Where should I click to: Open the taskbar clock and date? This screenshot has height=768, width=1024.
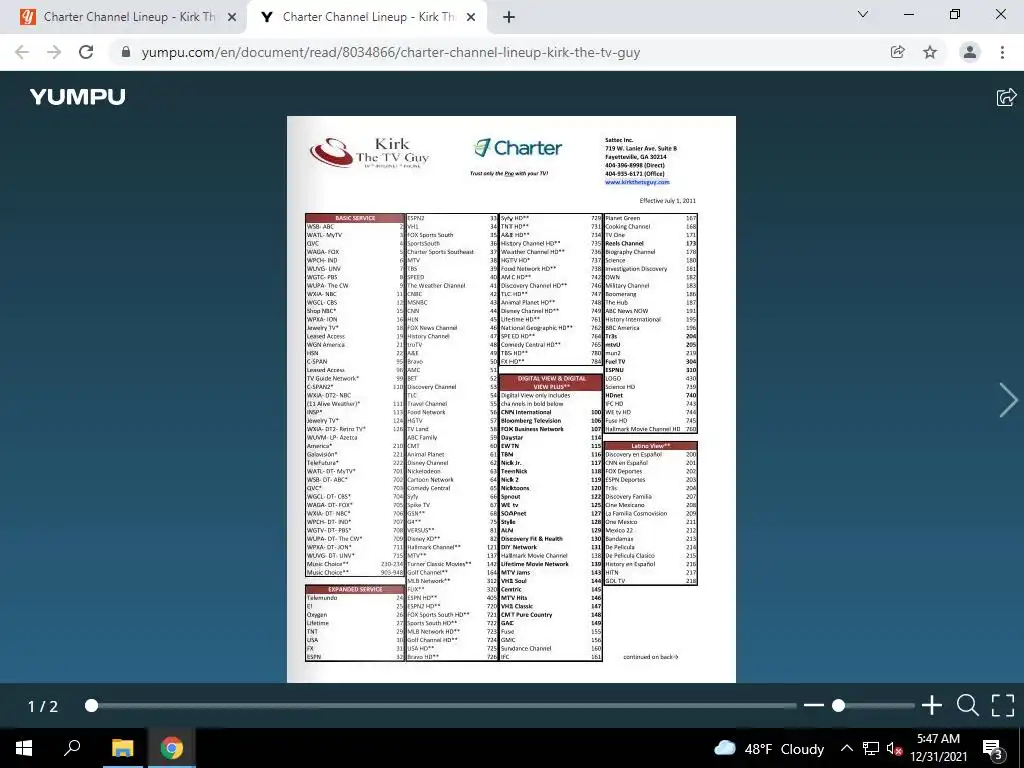pyautogui.click(x=938, y=748)
